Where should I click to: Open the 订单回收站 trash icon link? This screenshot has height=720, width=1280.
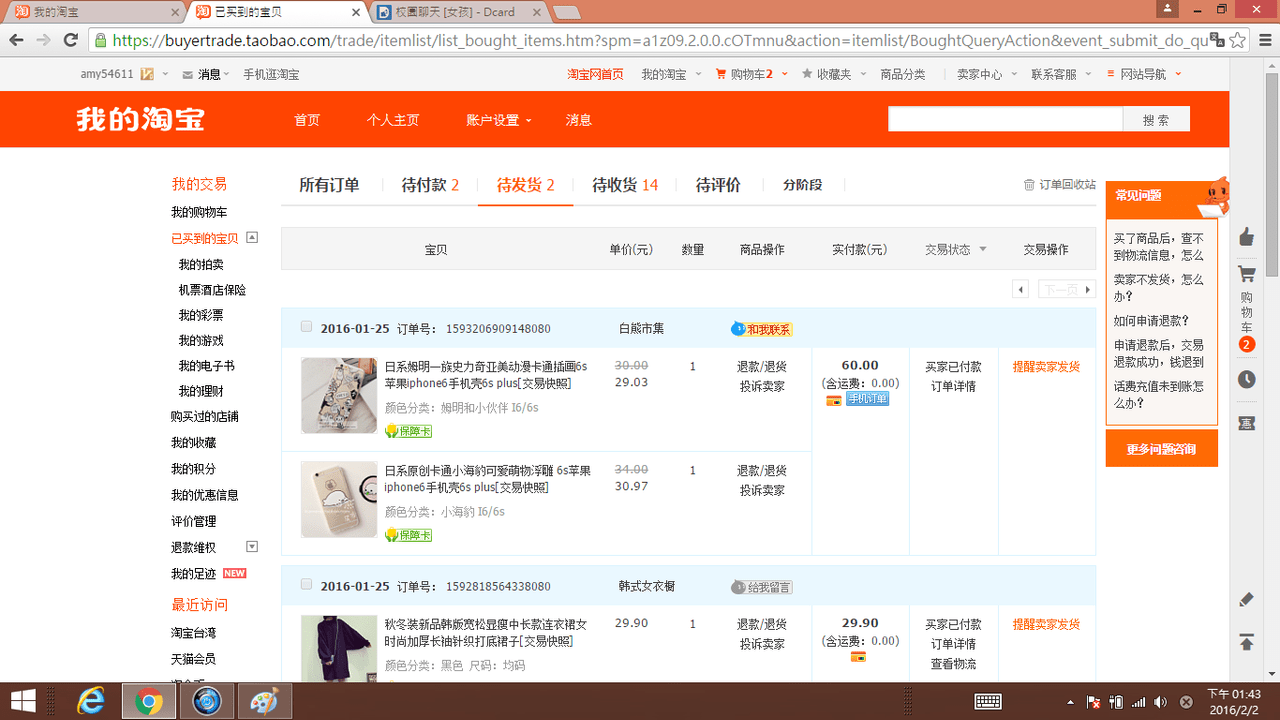[x=1059, y=185]
